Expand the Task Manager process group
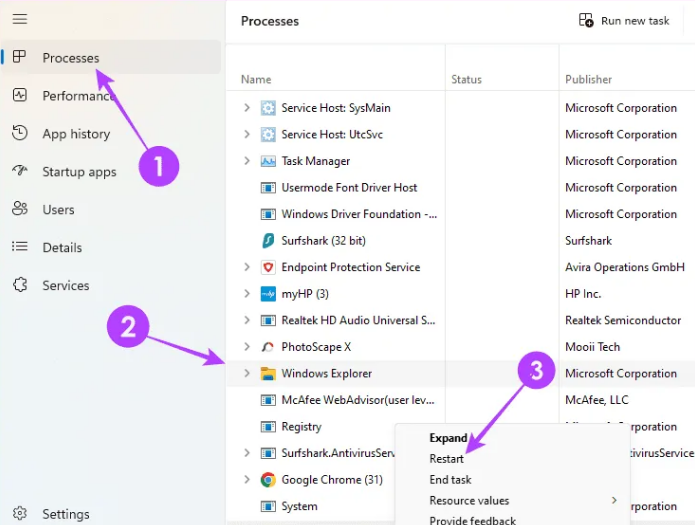This screenshot has width=695, height=525. pos(247,161)
